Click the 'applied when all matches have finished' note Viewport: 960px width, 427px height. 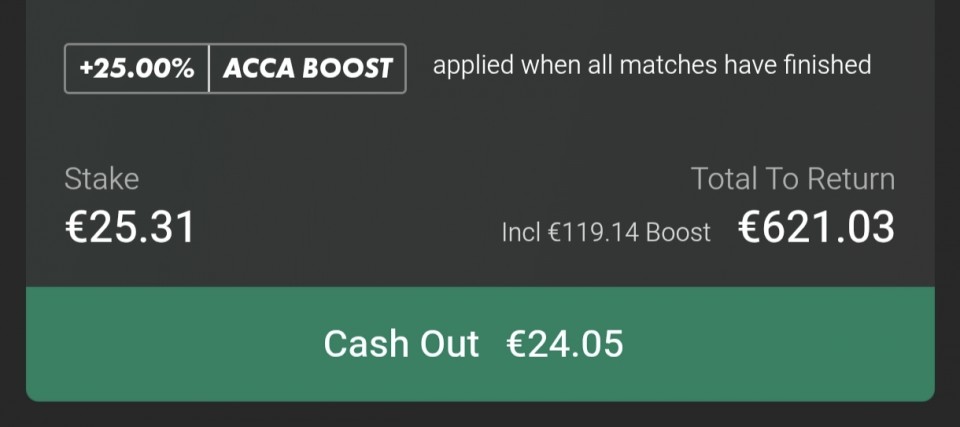651,66
